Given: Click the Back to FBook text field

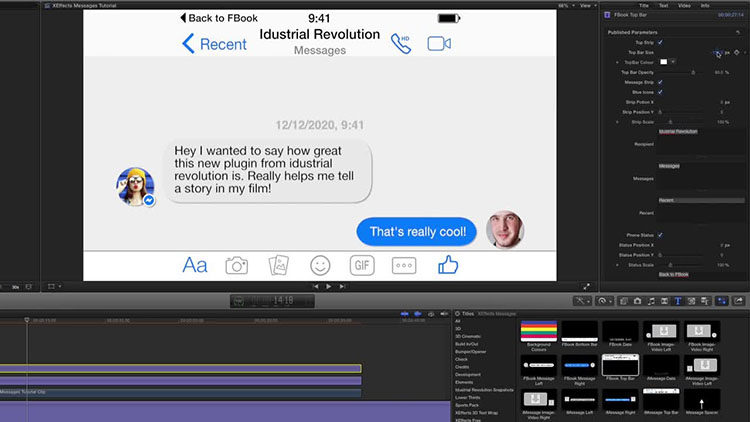Looking at the screenshot, I should [701, 275].
